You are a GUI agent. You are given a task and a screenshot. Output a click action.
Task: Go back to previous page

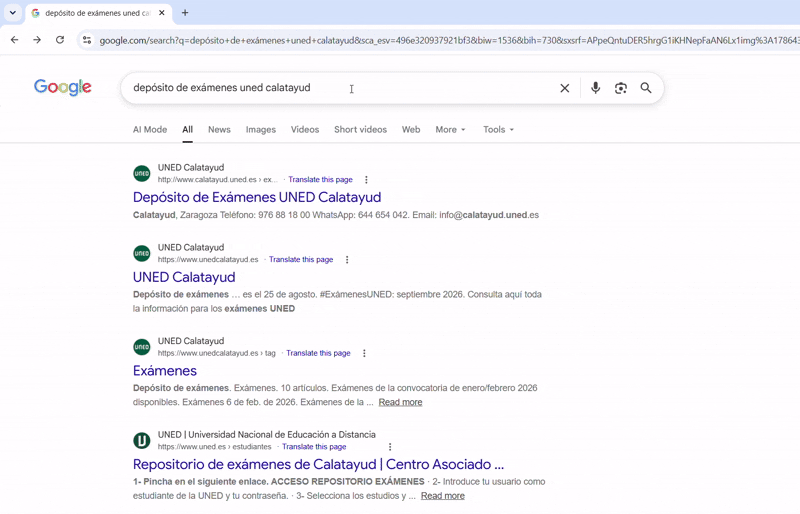tap(14, 40)
